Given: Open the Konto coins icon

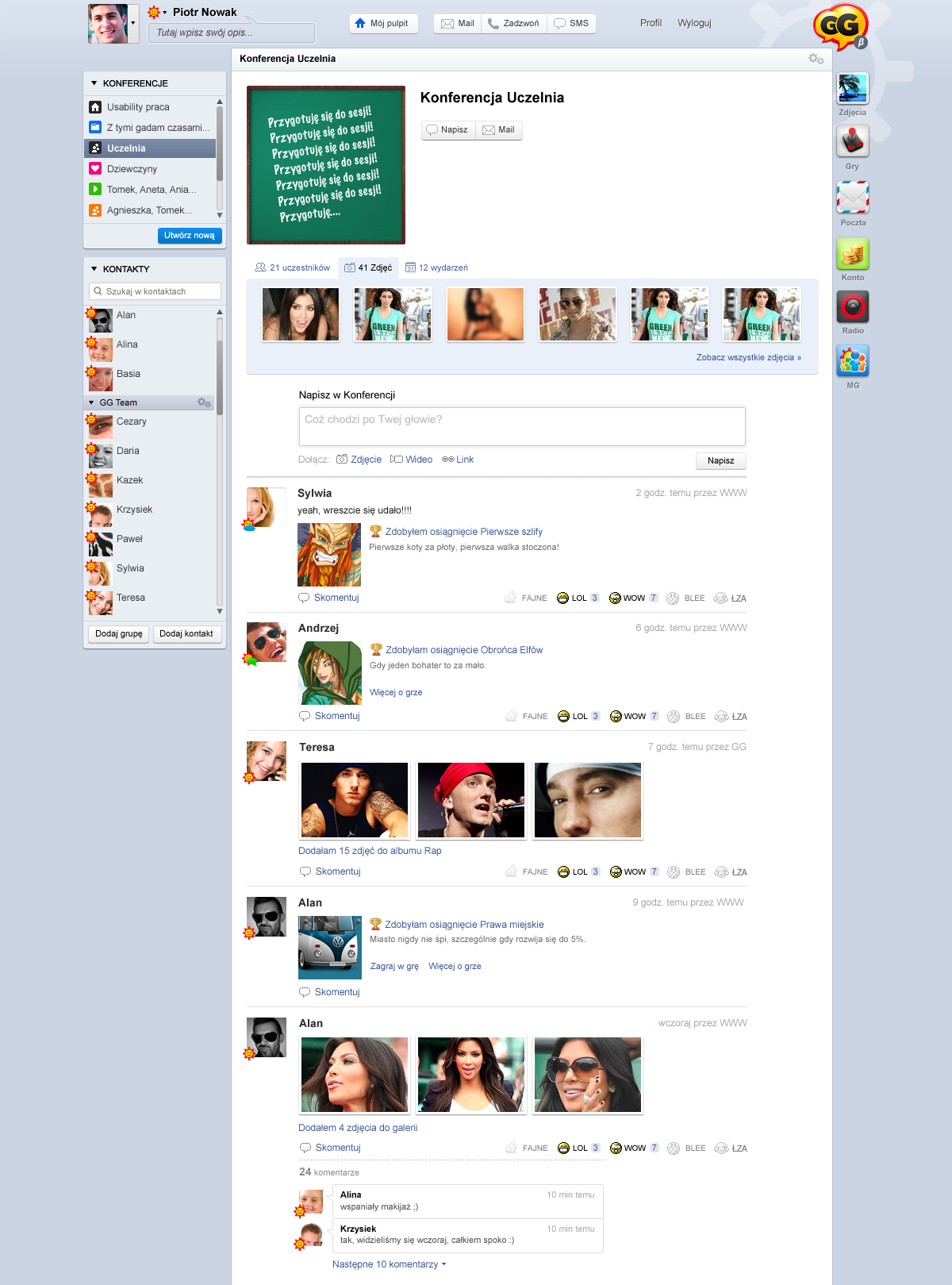Looking at the screenshot, I should (853, 254).
